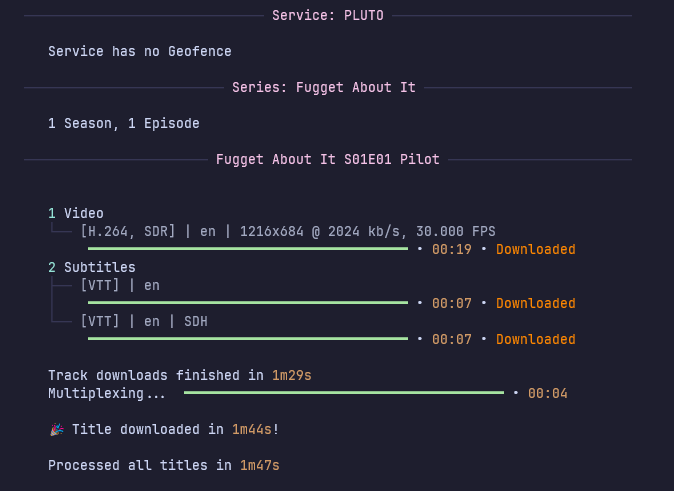Image resolution: width=674 pixels, height=491 pixels.
Task: Select the '1 Video' tree node
Action: coord(76,213)
